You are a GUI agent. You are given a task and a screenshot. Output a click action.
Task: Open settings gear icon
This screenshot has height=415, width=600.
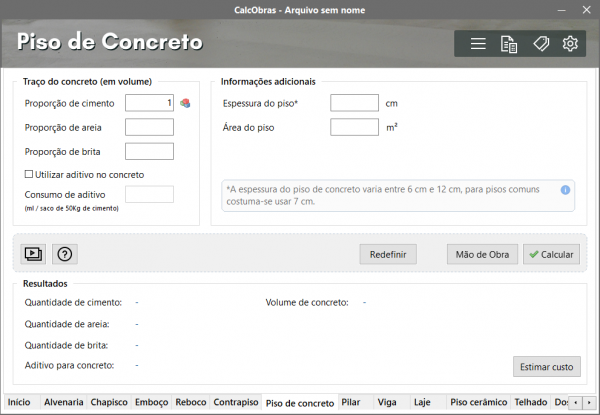570,44
